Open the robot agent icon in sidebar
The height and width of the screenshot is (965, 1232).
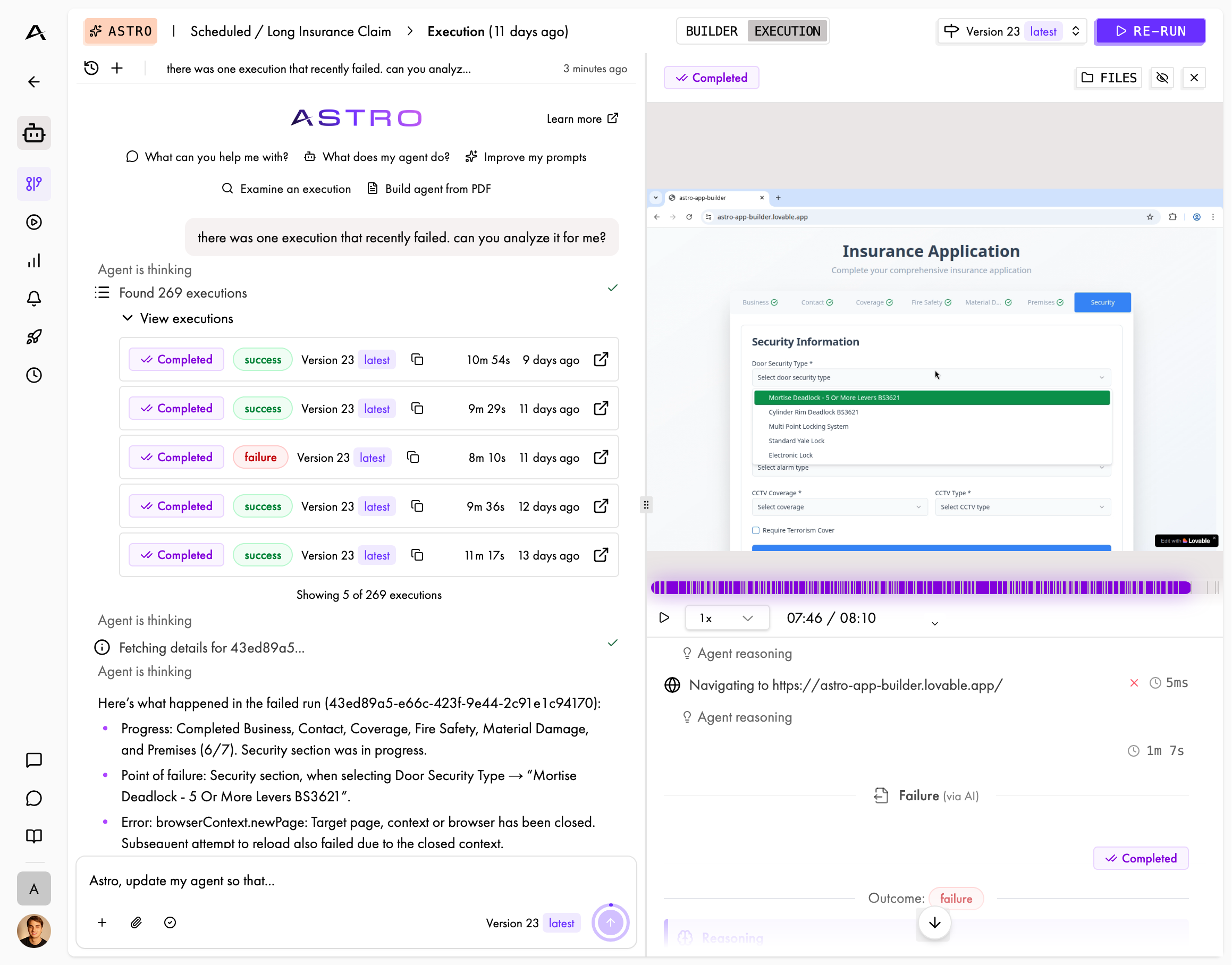tap(34, 133)
